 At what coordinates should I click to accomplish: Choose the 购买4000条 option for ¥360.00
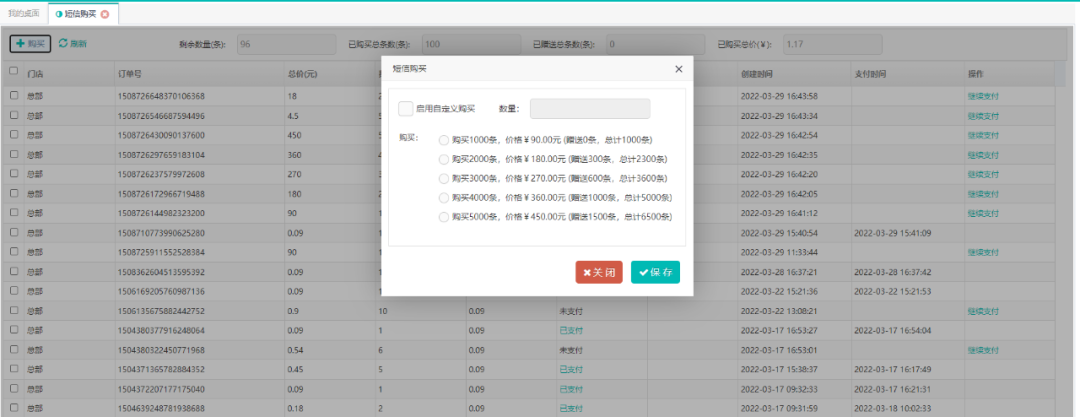(x=444, y=197)
